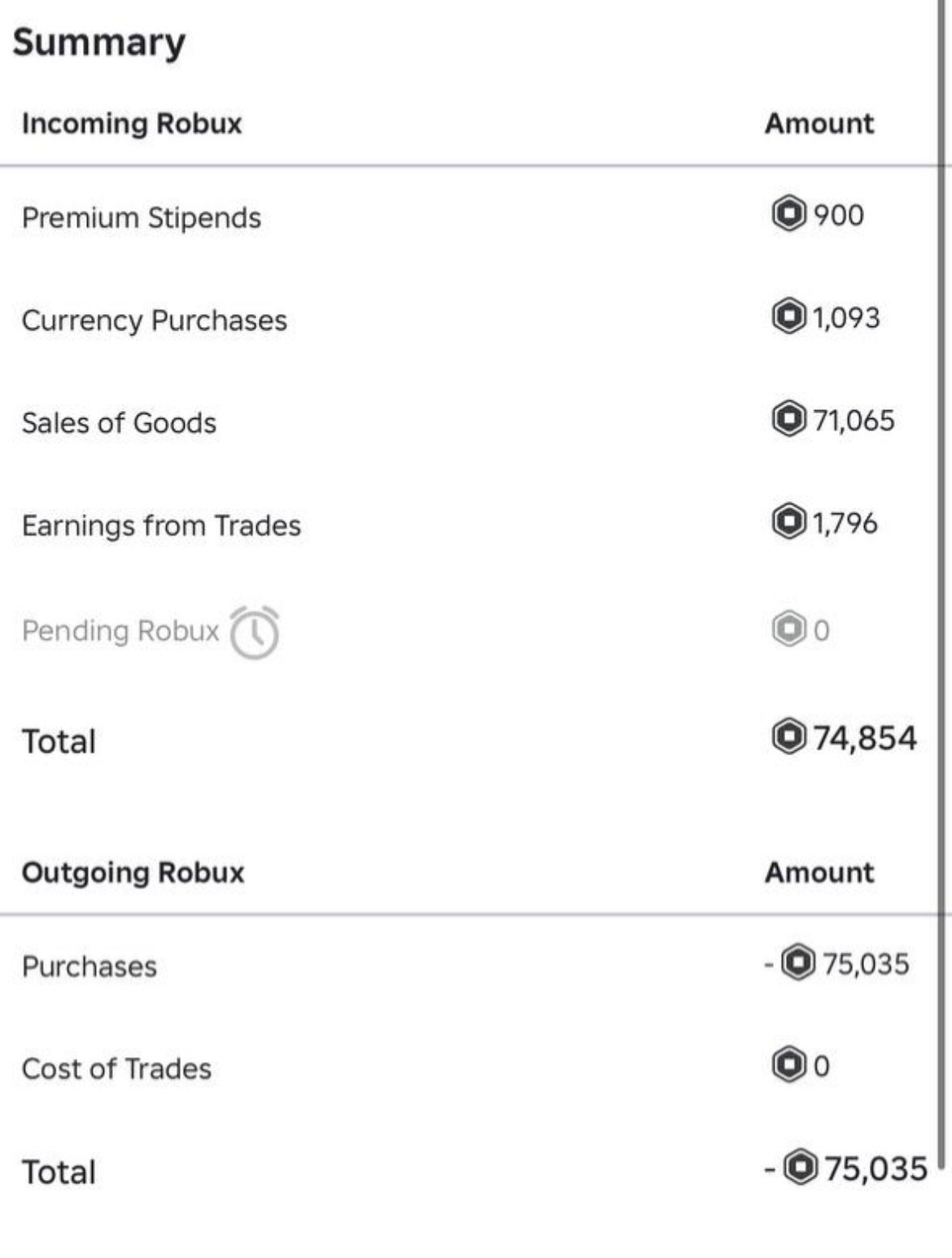The height and width of the screenshot is (1258, 952).
Task: Click the Robux icon beside Purchases amount
Action: pyautogui.click(x=797, y=963)
